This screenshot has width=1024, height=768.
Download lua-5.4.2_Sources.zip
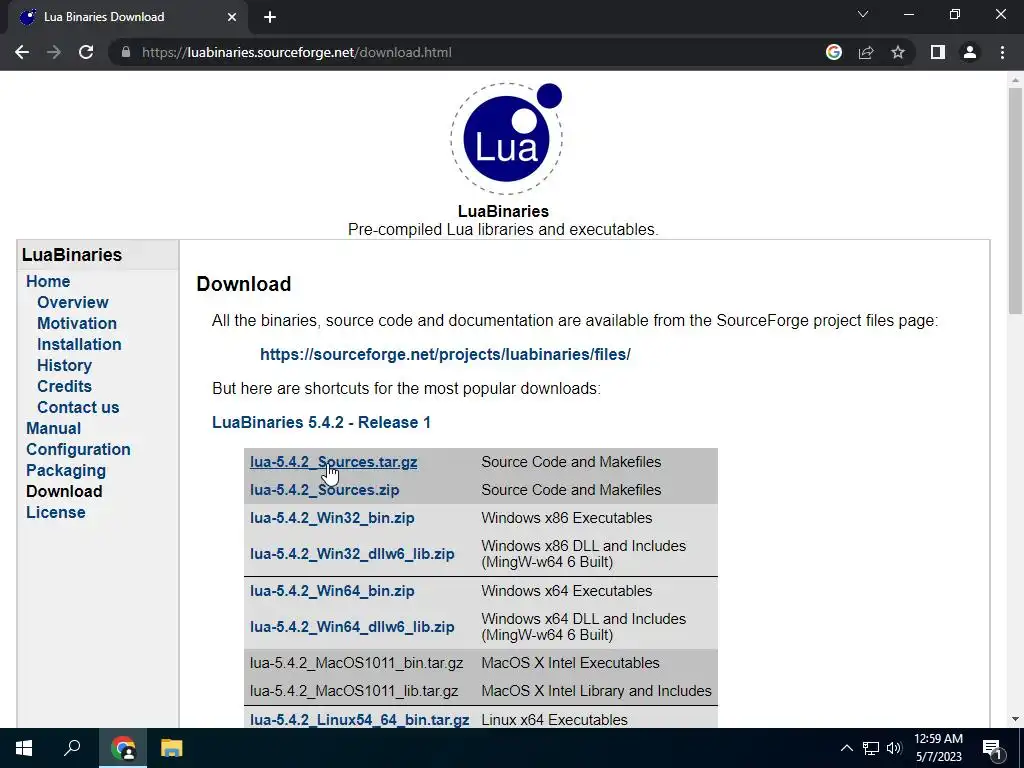[x=325, y=490]
